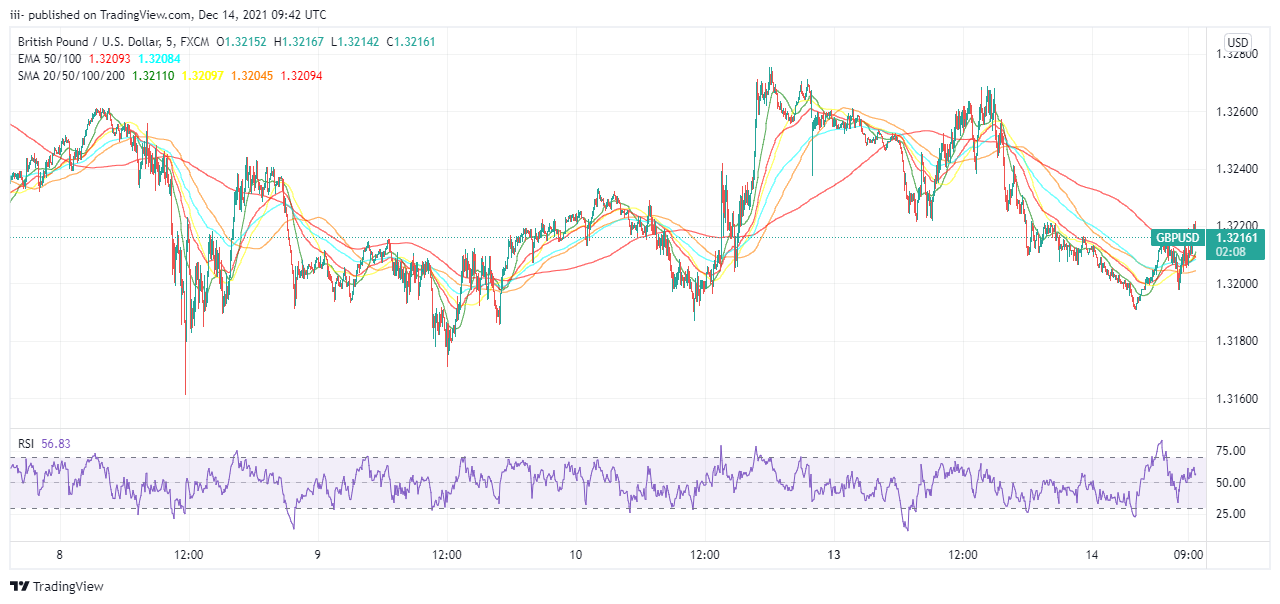
Task: Click the EMA value 1.32084 in cyan
Action: (160, 59)
